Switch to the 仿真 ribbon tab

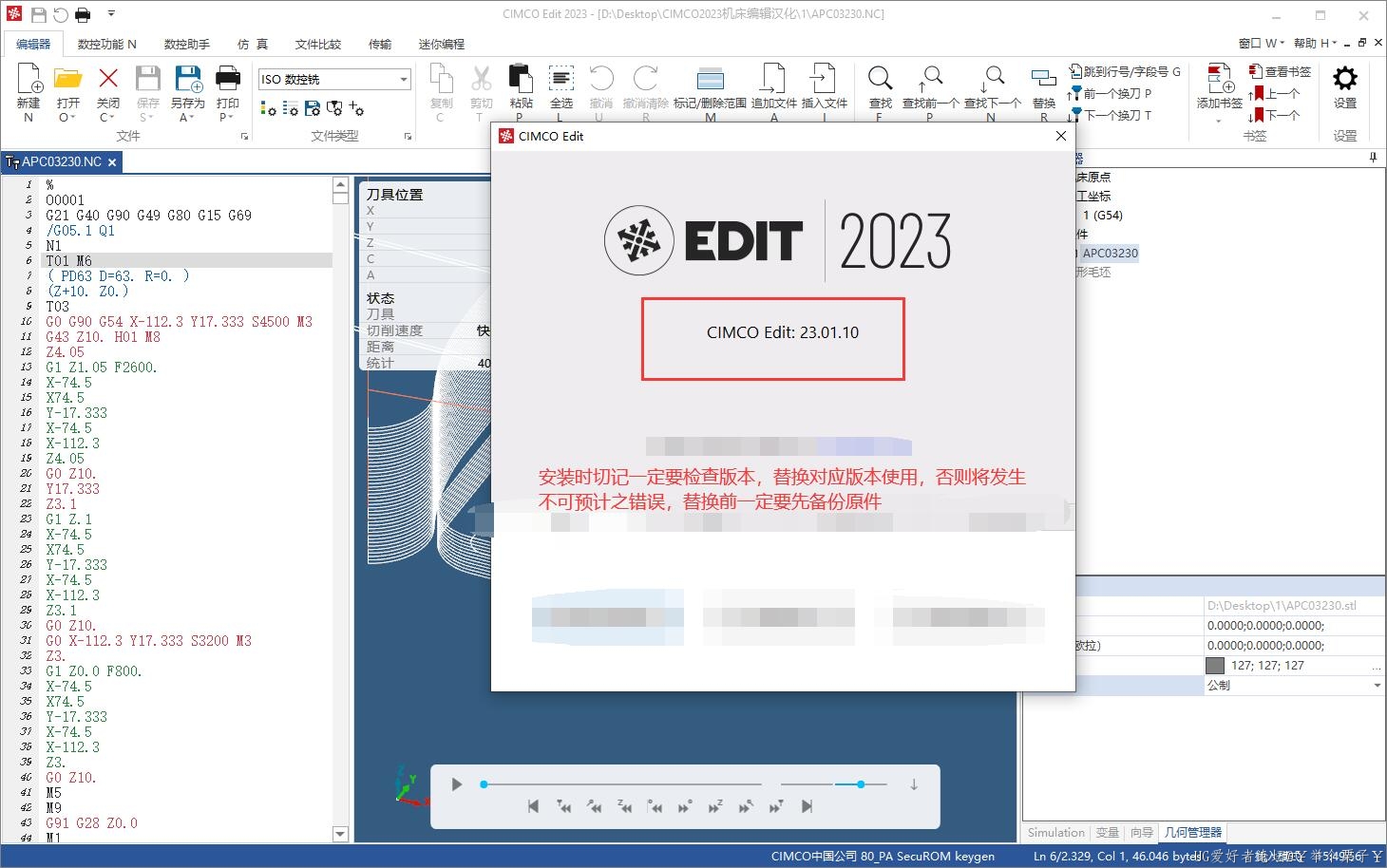click(x=253, y=44)
